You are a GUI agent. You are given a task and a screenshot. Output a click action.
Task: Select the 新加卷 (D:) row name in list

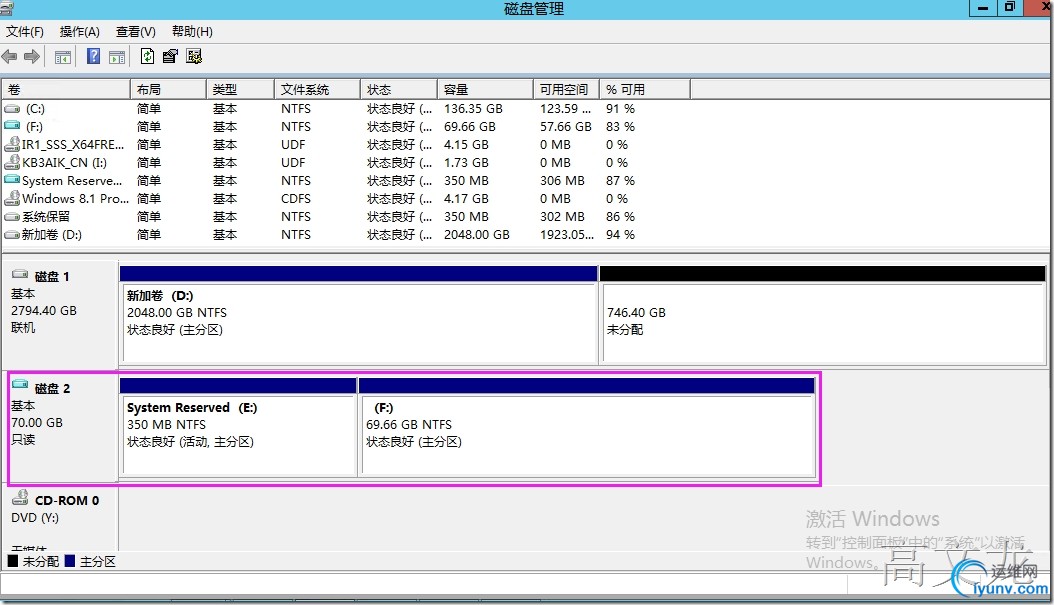(x=51, y=235)
